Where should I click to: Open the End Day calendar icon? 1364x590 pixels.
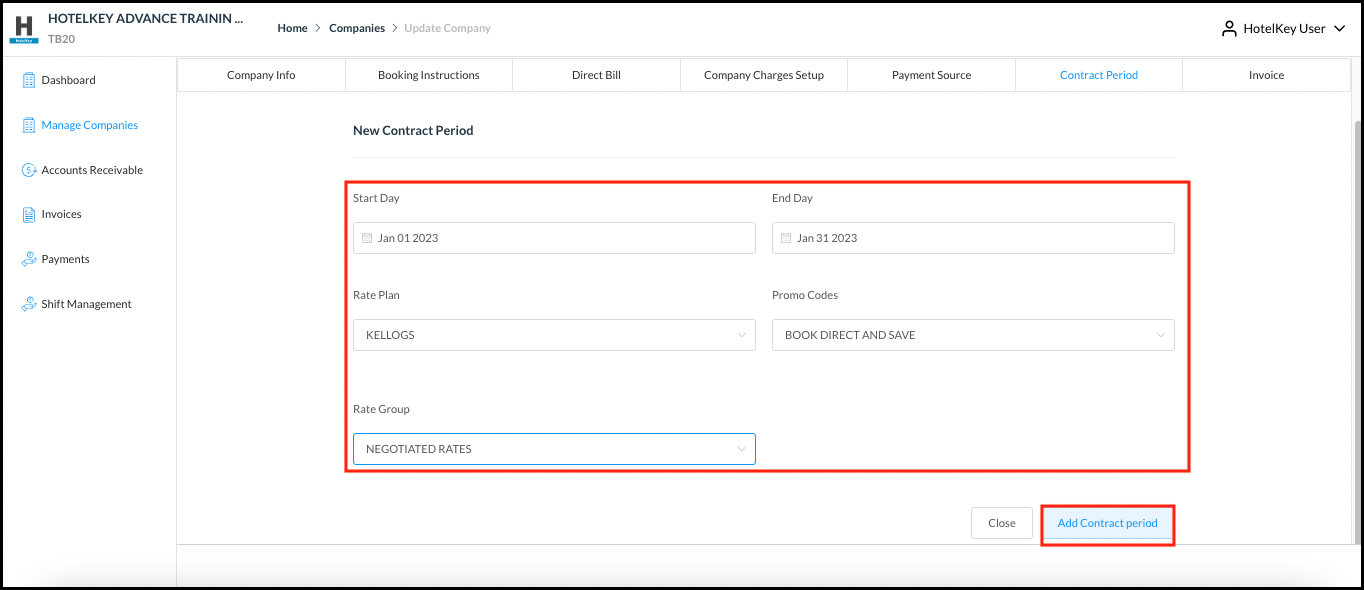[x=785, y=237]
